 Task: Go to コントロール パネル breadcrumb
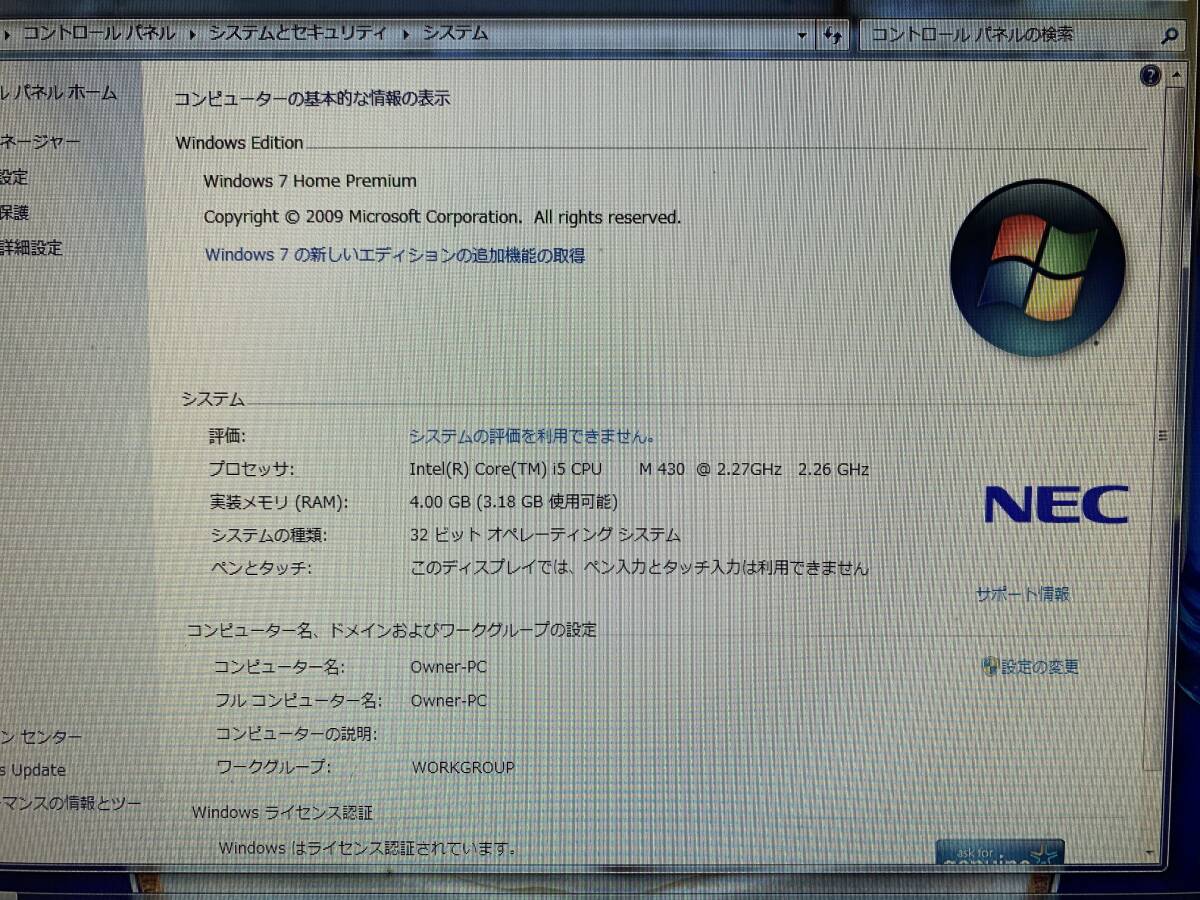click(99, 34)
